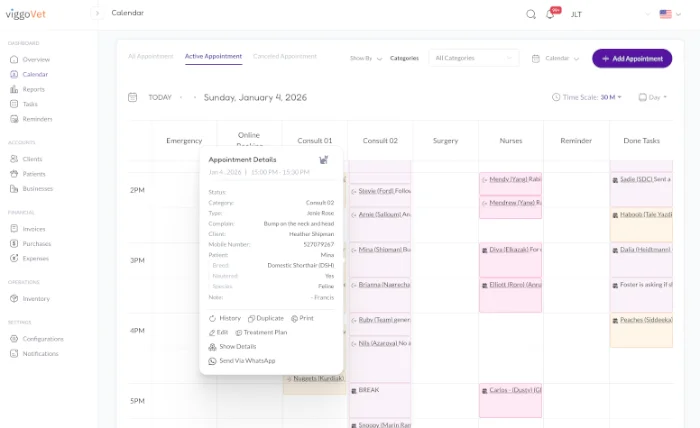Image resolution: width=700 pixels, height=428 pixels.
Task: Open the Stevie (Ford) appointment link
Action: (376, 191)
